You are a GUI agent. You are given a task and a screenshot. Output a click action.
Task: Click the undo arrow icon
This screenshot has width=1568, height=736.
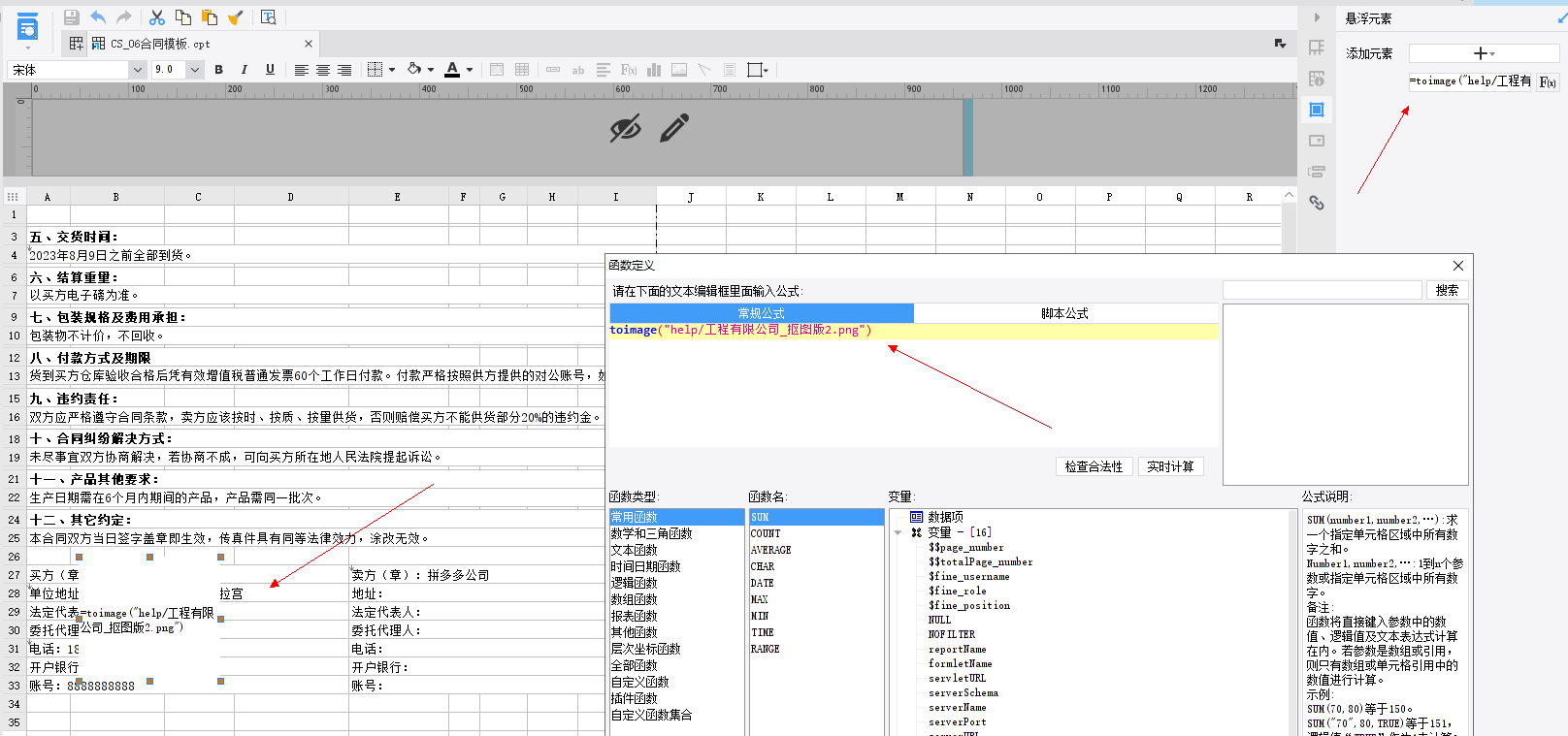98,17
